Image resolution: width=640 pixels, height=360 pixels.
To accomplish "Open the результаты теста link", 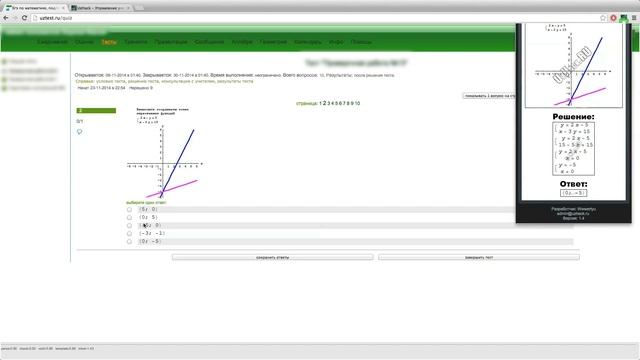I will click(x=235, y=81).
